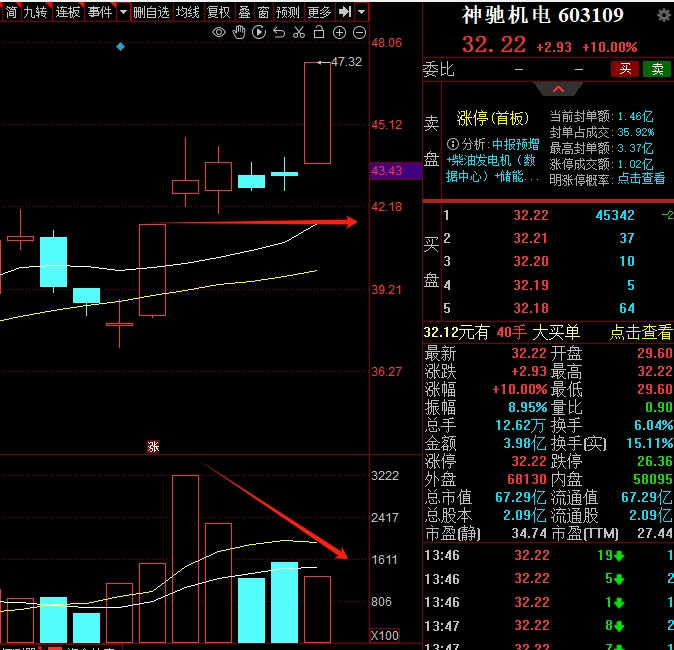Click bid volume 45342
This screenshot has height=650, width=674.
(615, 215)
